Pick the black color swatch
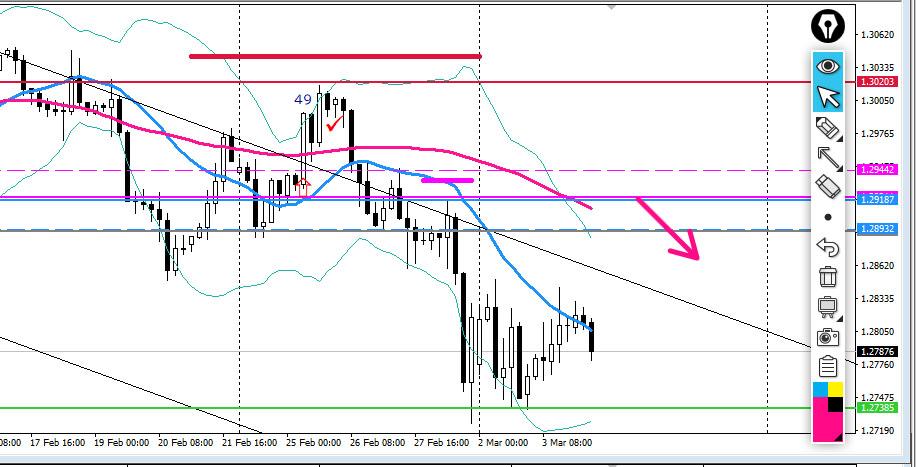 pyautogui.click(x=835, y=404)
